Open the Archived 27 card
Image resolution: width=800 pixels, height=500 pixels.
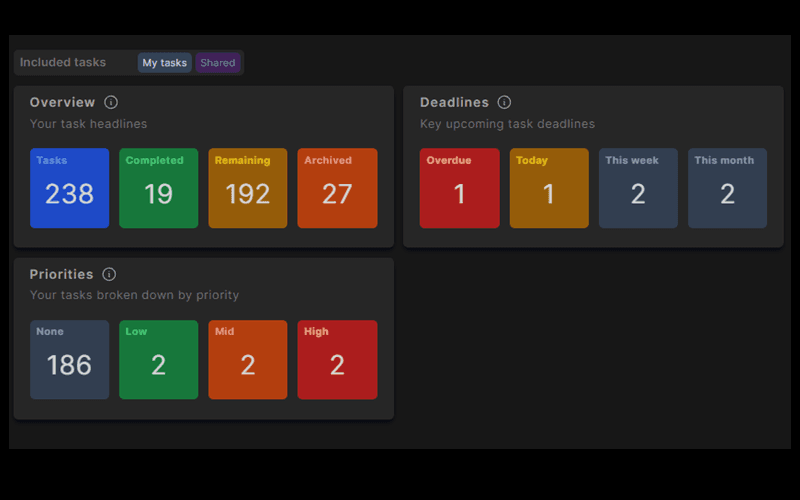point(337,188)
